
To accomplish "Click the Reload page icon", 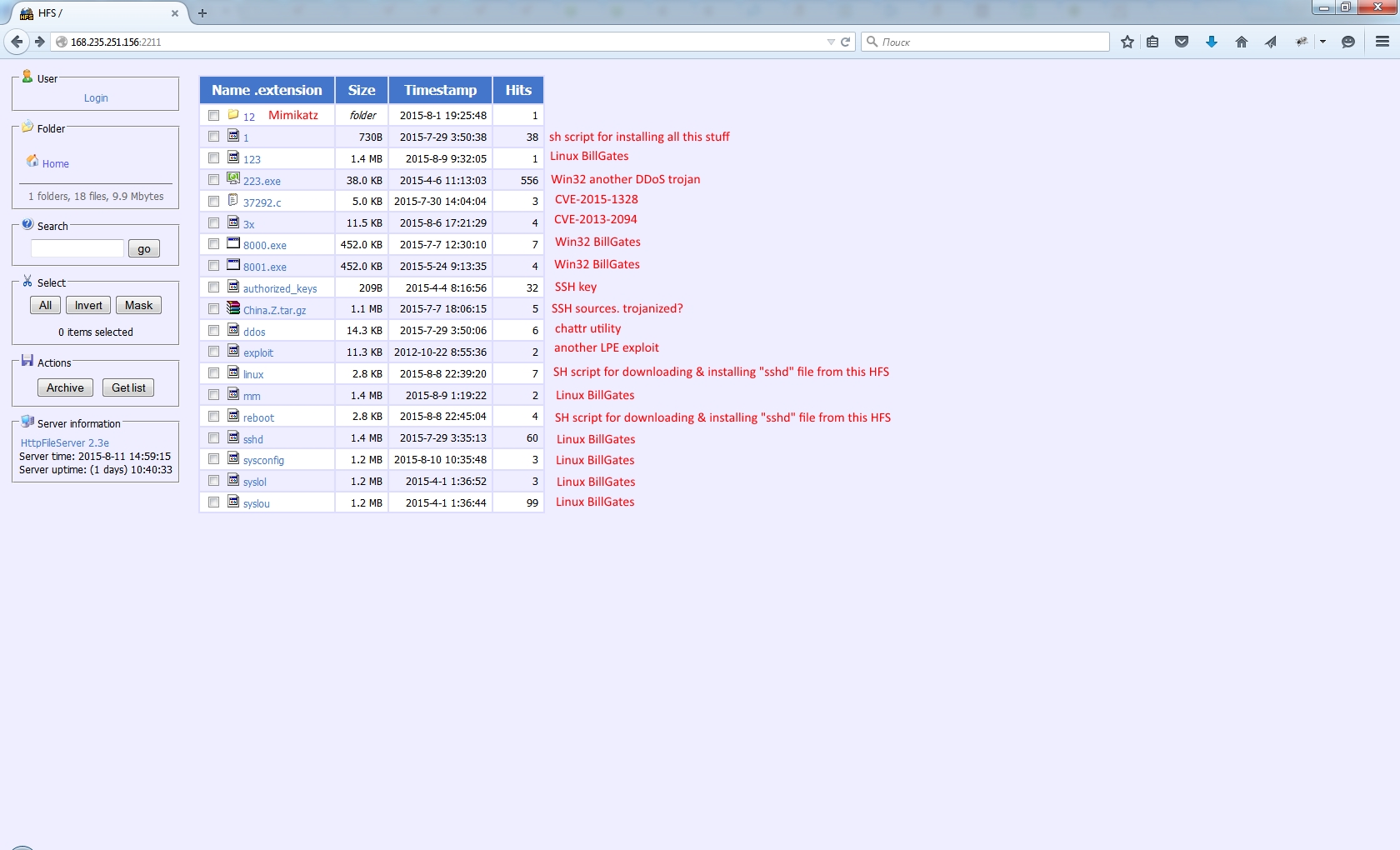I will (x=845, y=42).
